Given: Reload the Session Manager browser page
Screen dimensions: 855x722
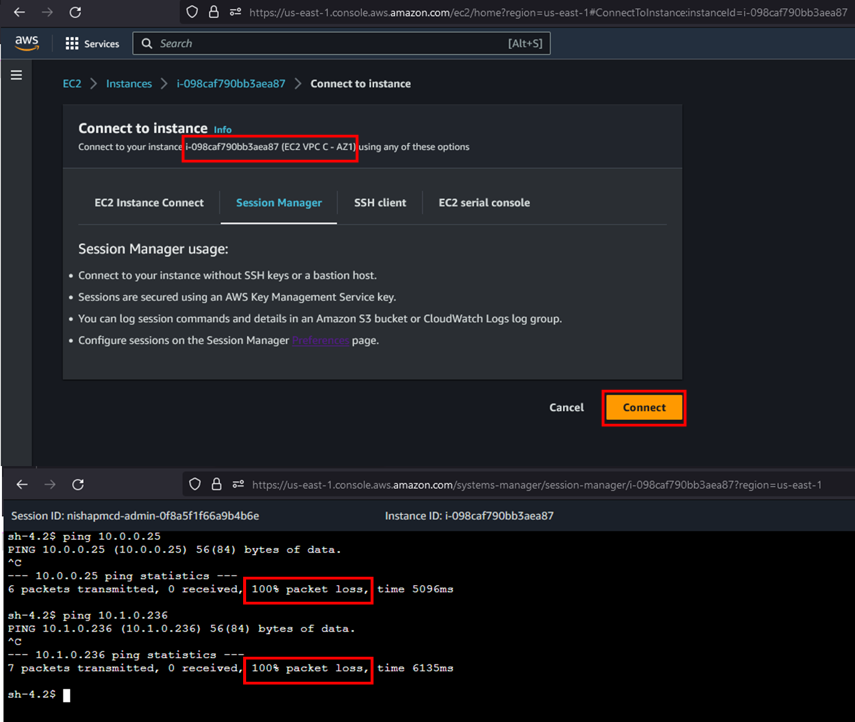Looking at the screenshot, I should pos(78,485).
